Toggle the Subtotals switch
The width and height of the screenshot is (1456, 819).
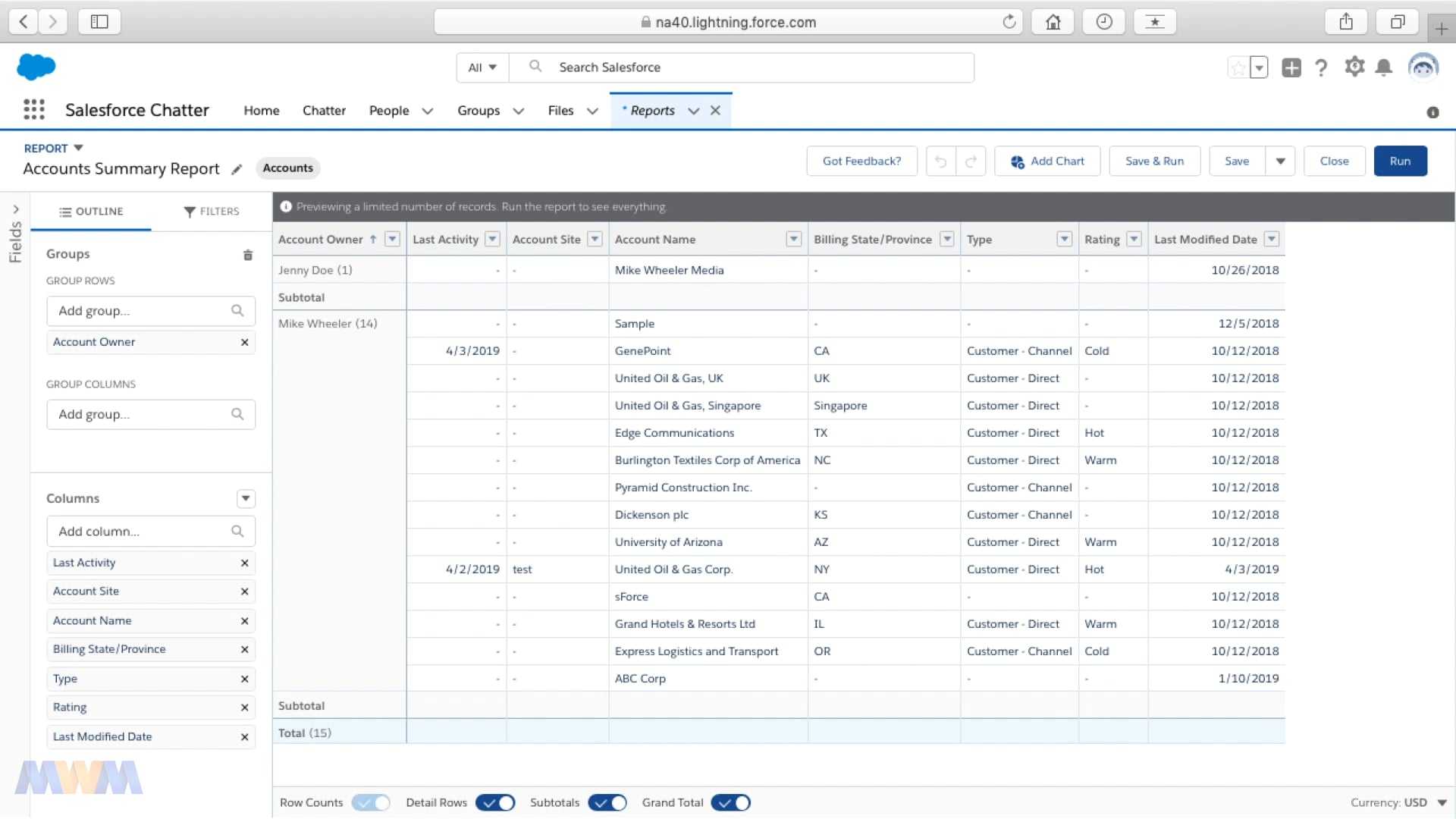click(x=607, y=802)
